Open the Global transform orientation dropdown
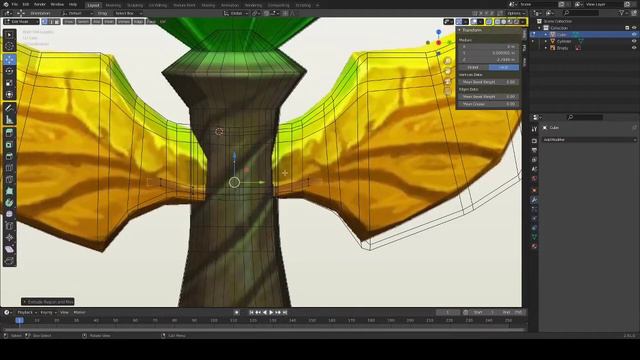 point(236,13)
